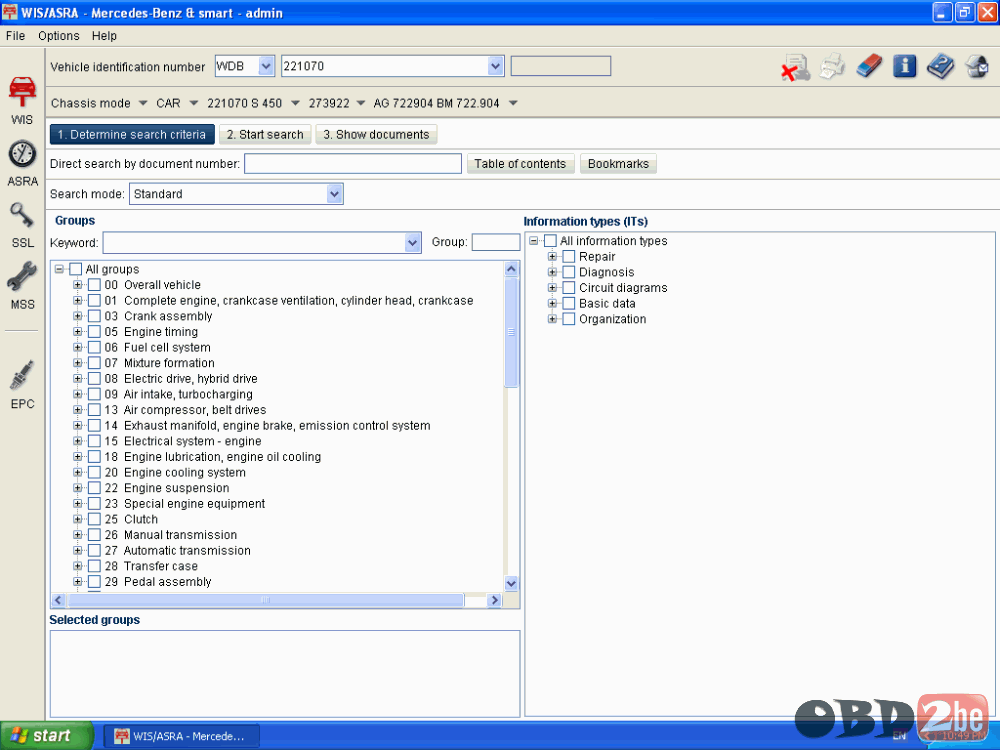The width and height of the screenshot is (1000, 750).
Task: Open the File menu
Action: [15, 36]
